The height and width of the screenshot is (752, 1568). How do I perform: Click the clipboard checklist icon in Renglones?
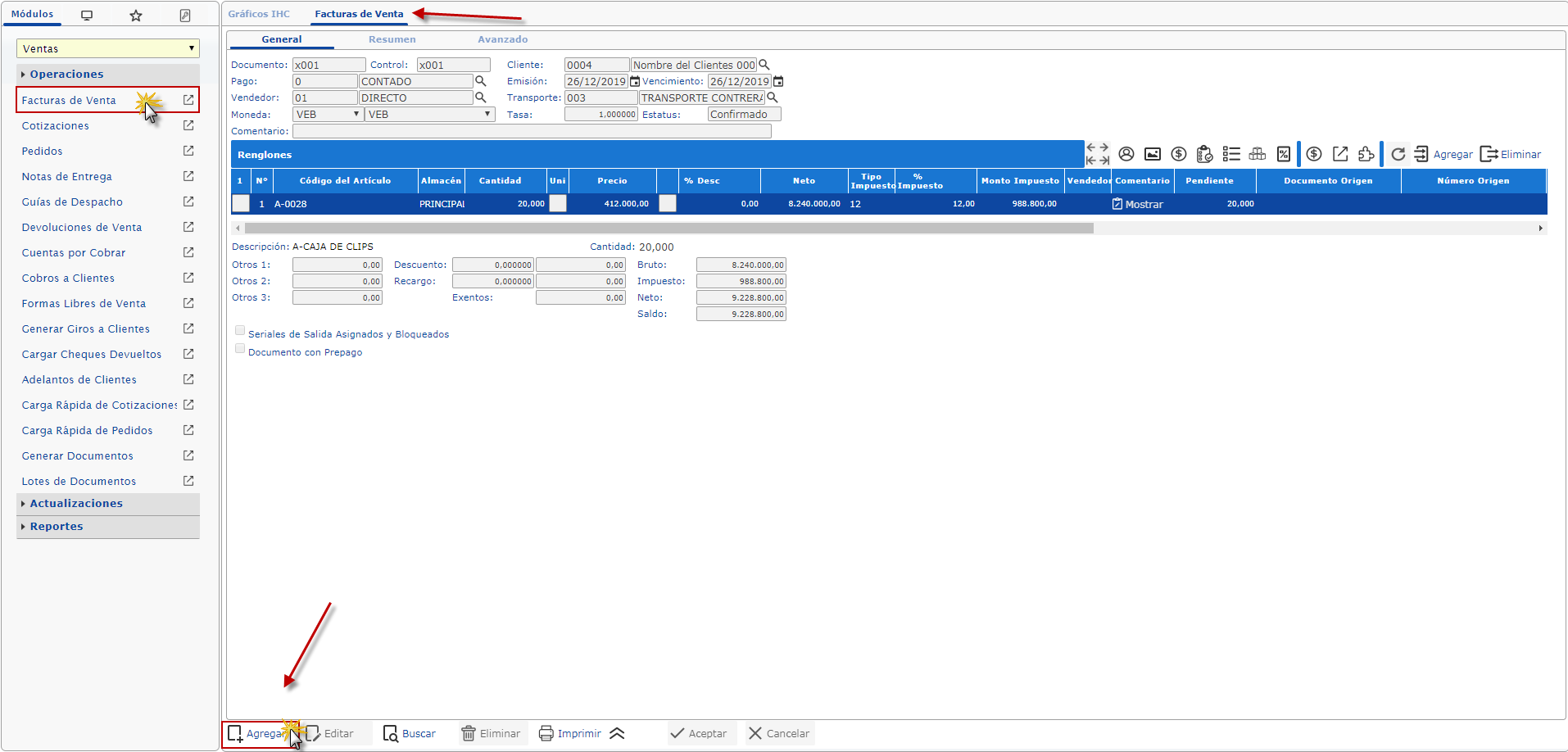coord(1204,154)
